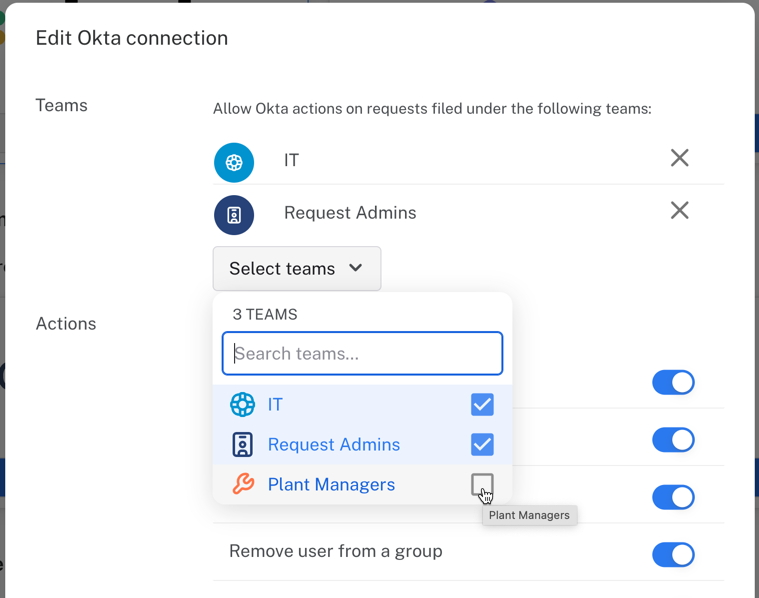759x598 pixels.
Task: Click the chevron arrow on Select teams
Action: [356, 268]
